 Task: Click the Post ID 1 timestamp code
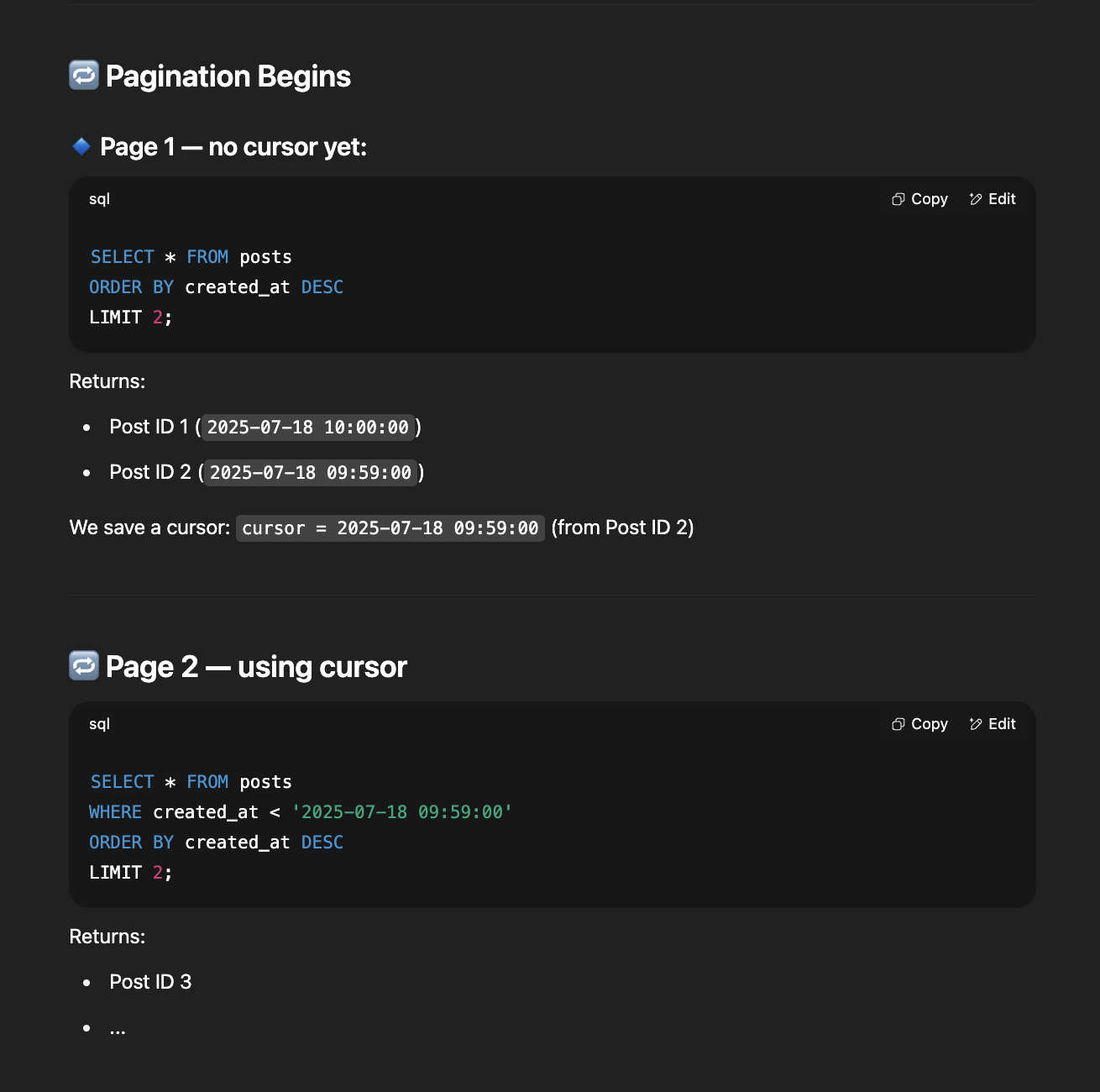click(x=308, y=428)
